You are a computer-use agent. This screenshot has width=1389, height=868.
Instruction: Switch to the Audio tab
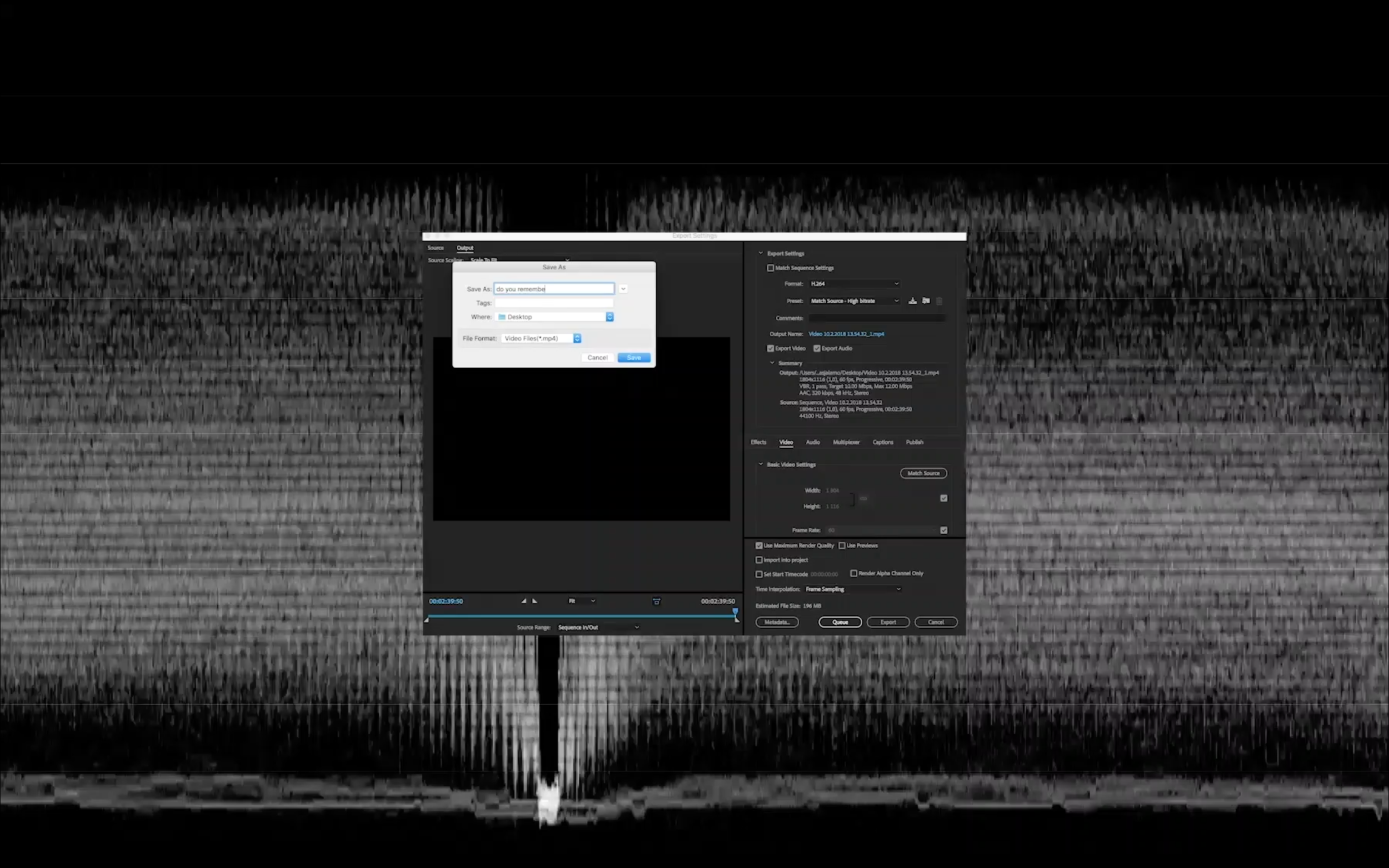click(812, 442)
